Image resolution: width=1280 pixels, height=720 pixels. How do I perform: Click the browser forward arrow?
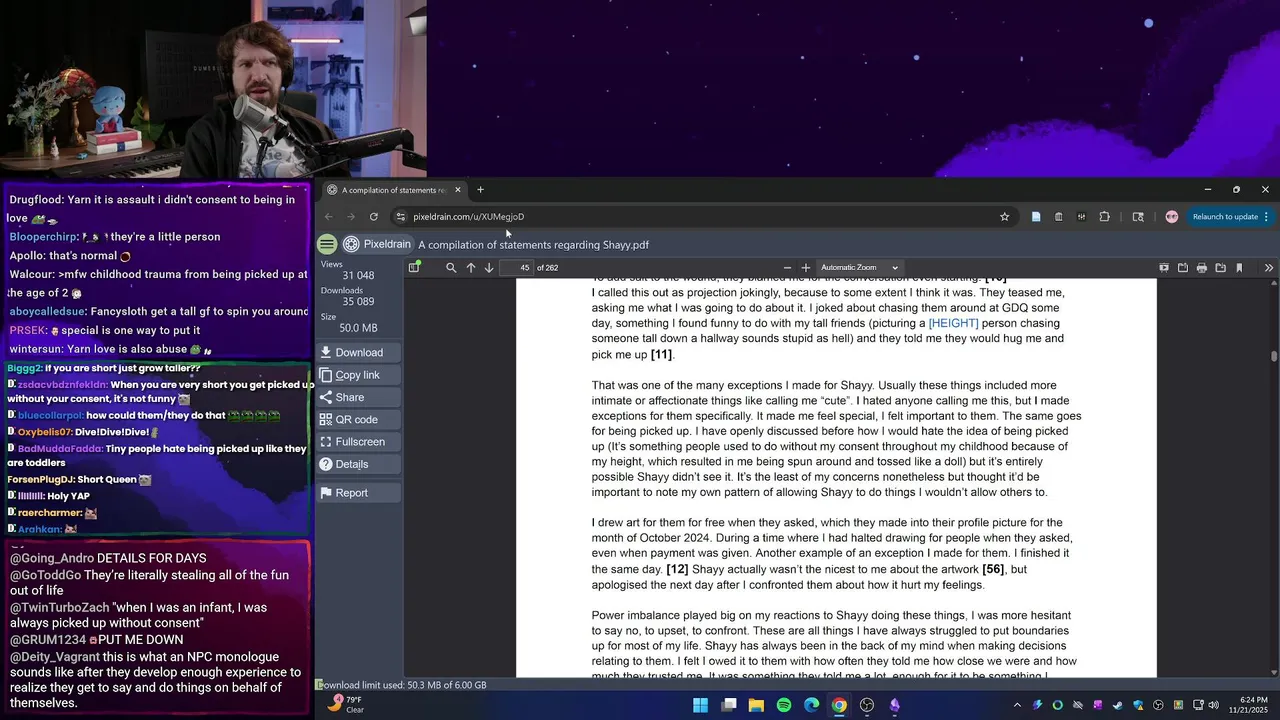[351, 216]
